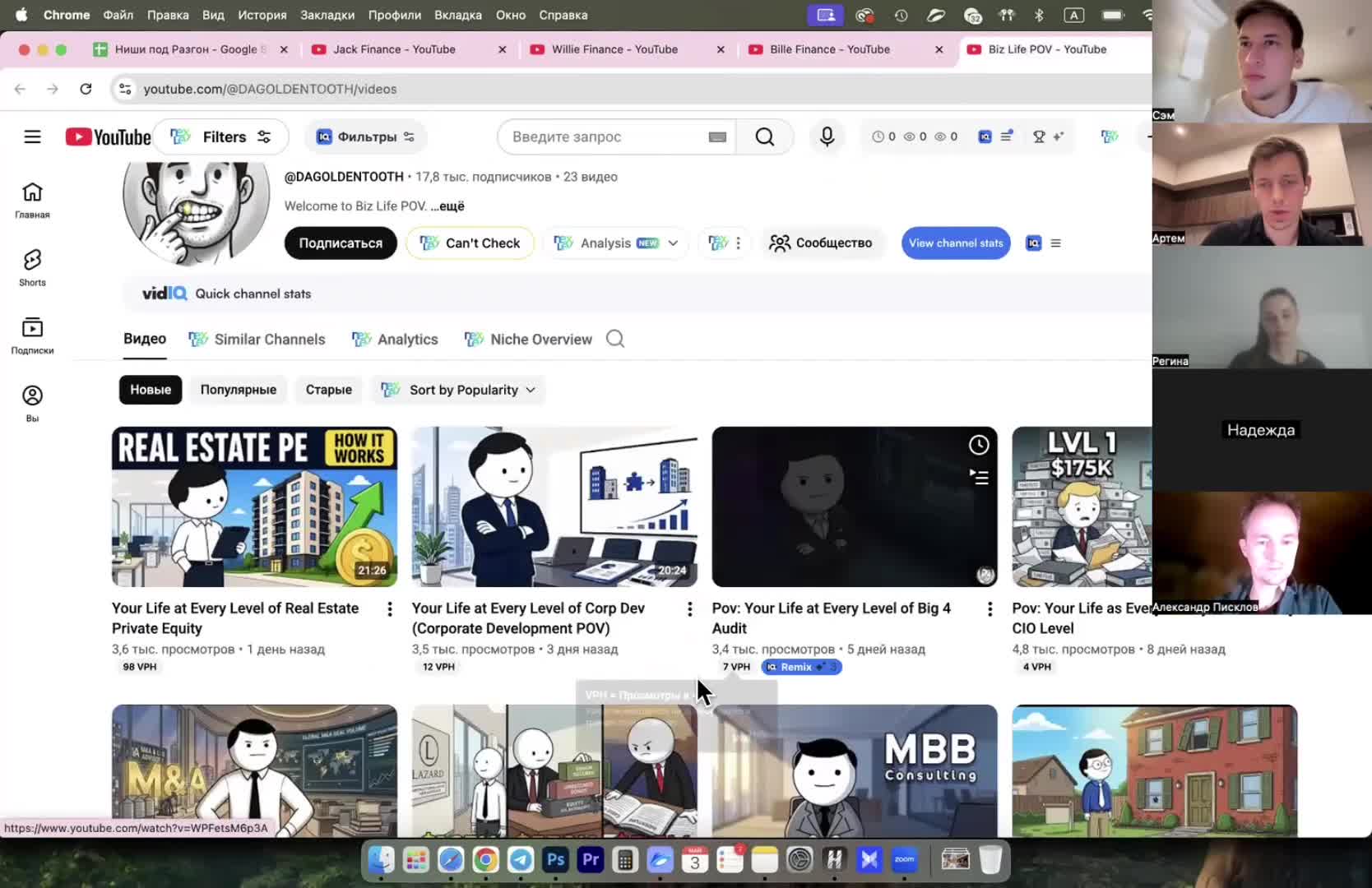
Task: Open Telegram from the Dock
Action: click(x=521, y=860)
